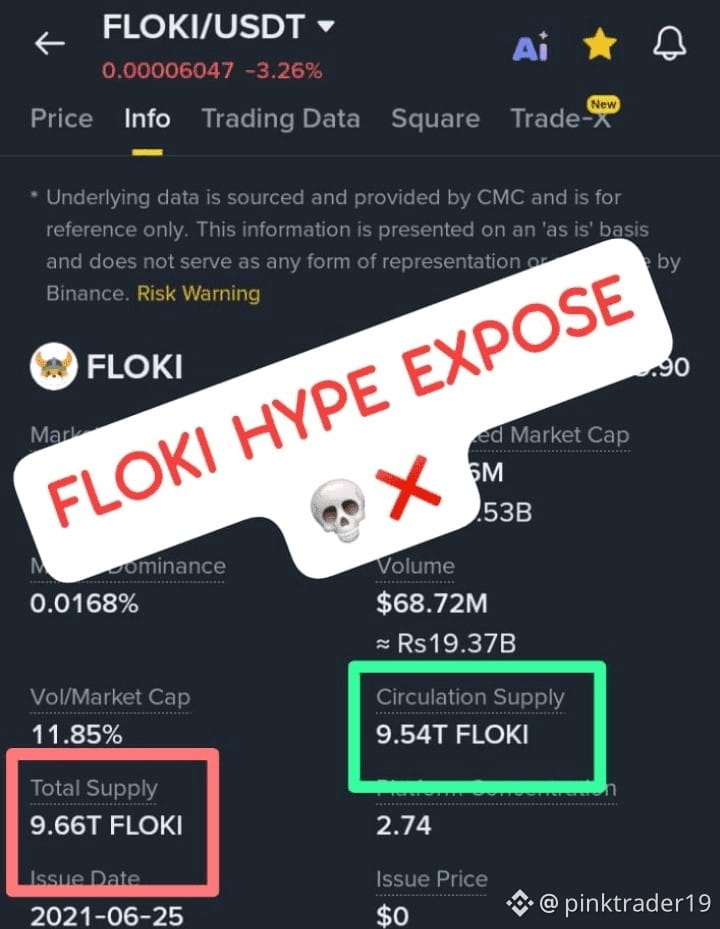Image resolution: width=720 pixels, height=929 pixels.
Task: Toggle the favorite star icon
Action: click(599, 45)
